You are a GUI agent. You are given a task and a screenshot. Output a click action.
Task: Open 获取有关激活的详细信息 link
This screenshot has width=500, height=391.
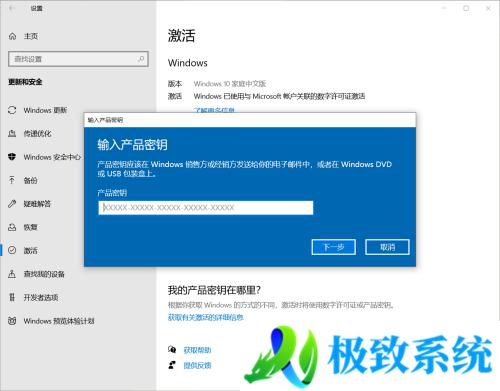point(206,317)
